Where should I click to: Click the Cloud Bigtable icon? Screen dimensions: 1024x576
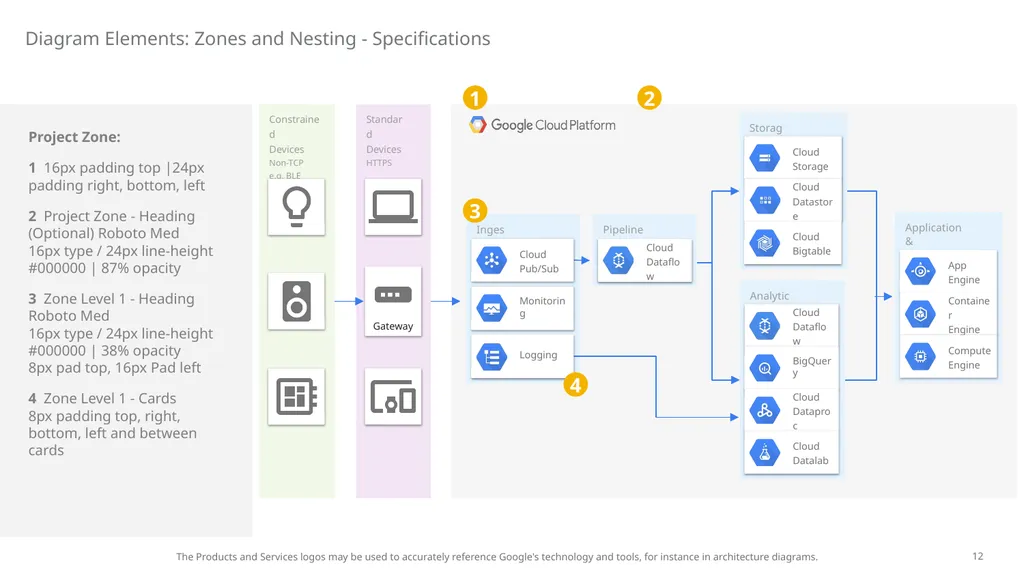pos(765,244)
